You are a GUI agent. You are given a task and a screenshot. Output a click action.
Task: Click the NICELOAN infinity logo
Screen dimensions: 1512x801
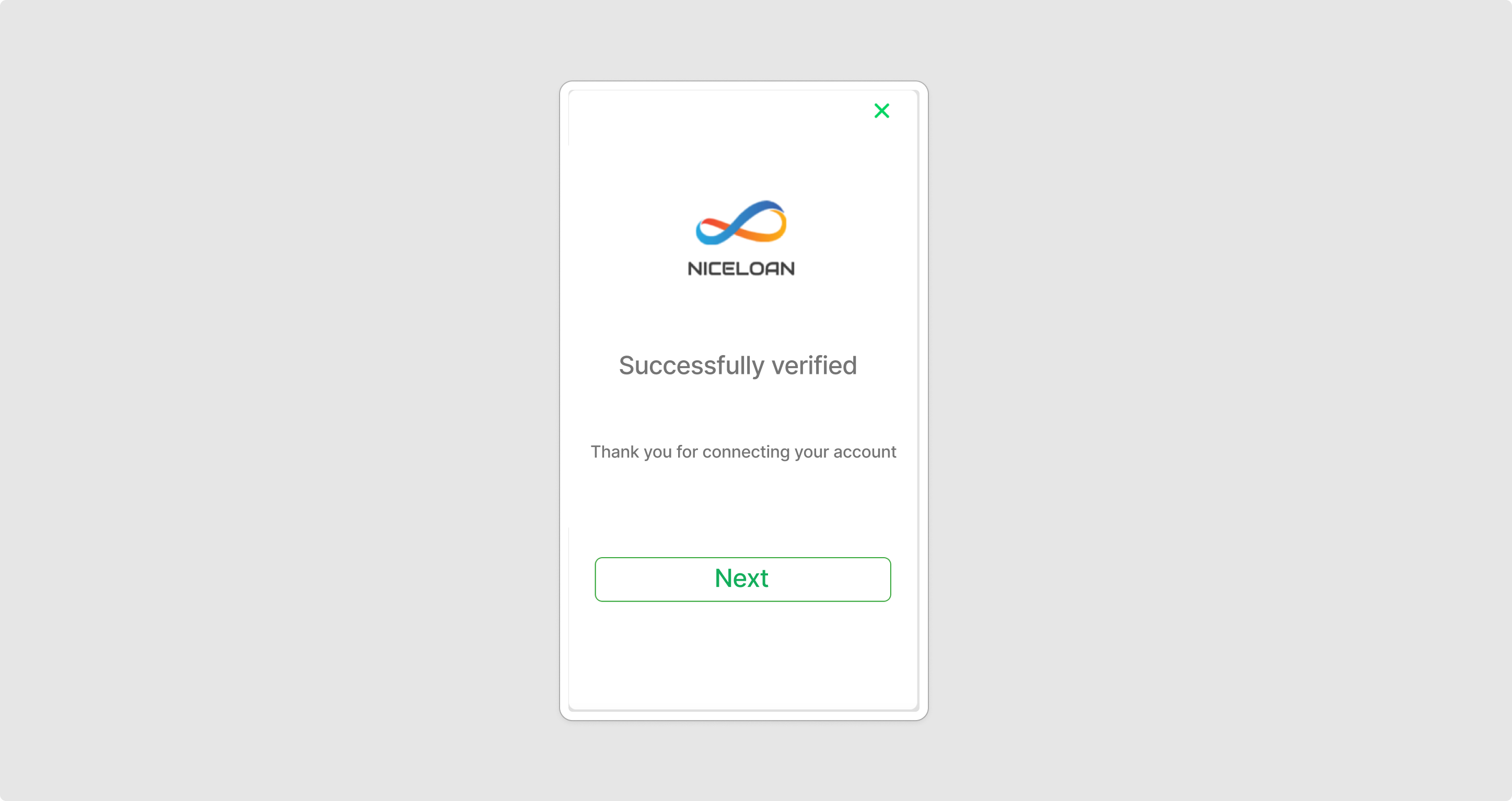pos(741,222)
